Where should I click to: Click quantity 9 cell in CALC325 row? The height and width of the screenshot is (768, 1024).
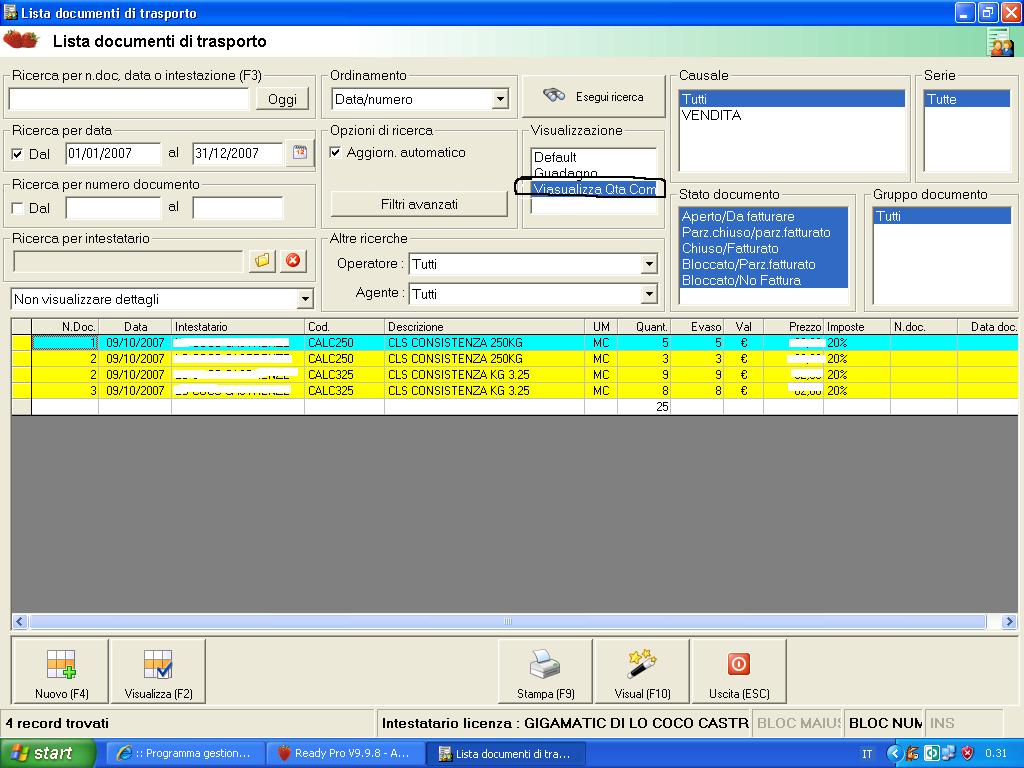pyautogui.click(x=644, y=375)
